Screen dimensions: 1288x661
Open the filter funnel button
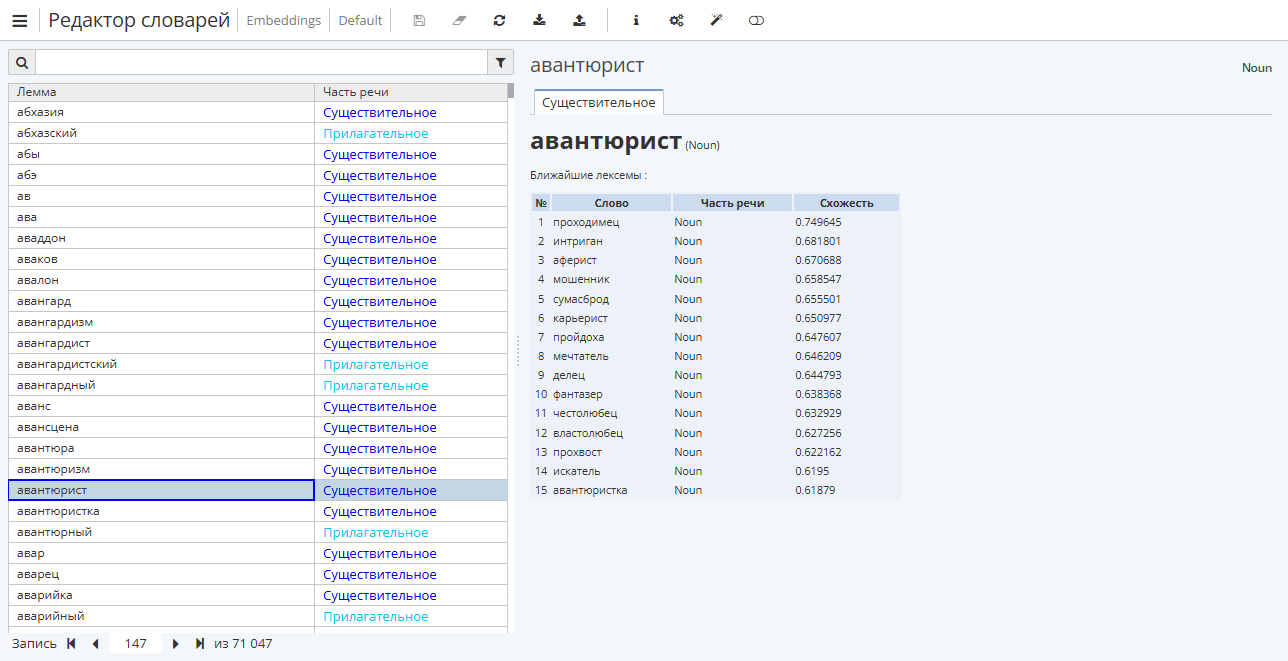click(501, 62)
